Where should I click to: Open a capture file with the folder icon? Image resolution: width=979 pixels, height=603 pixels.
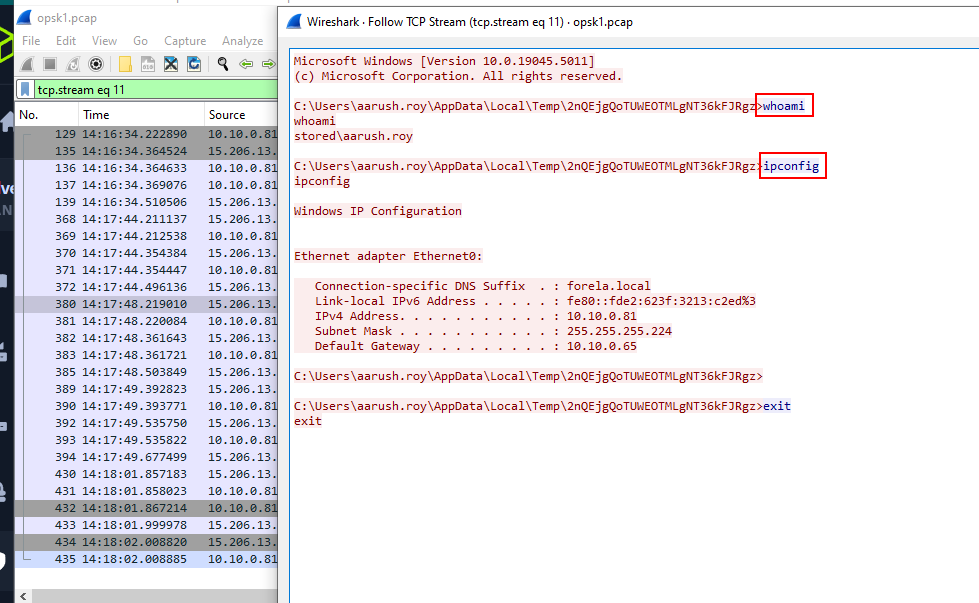click(x=125, y=64)
